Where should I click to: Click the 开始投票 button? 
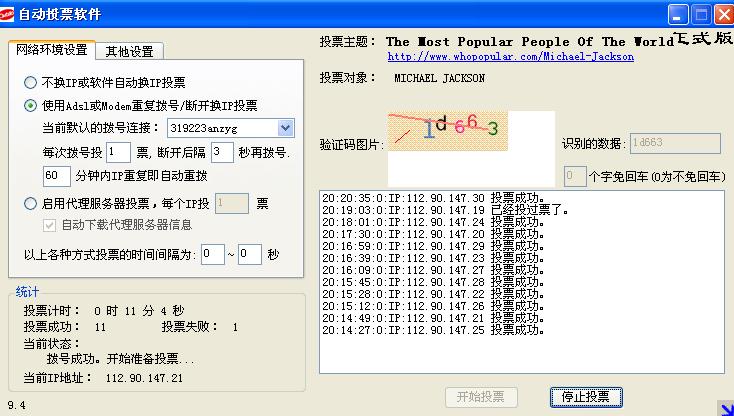coord(480,397)
